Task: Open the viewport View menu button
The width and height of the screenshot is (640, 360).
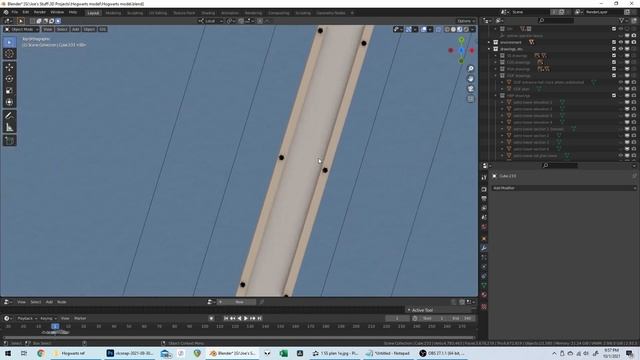Action: 47,29
